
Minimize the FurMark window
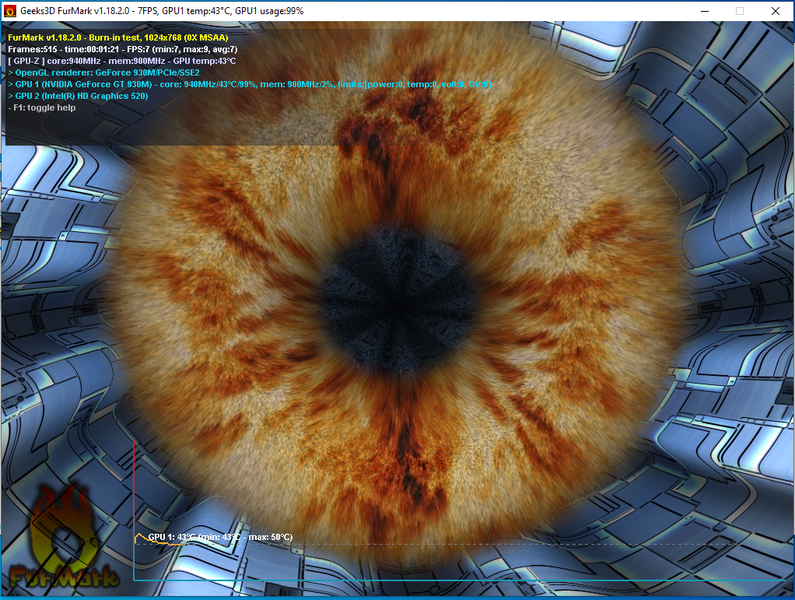point(705,11)
